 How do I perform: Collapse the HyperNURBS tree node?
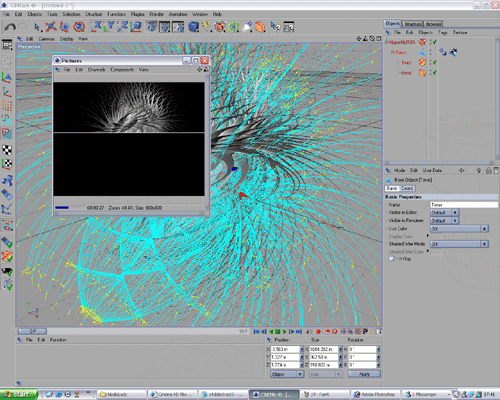point(387,42)
